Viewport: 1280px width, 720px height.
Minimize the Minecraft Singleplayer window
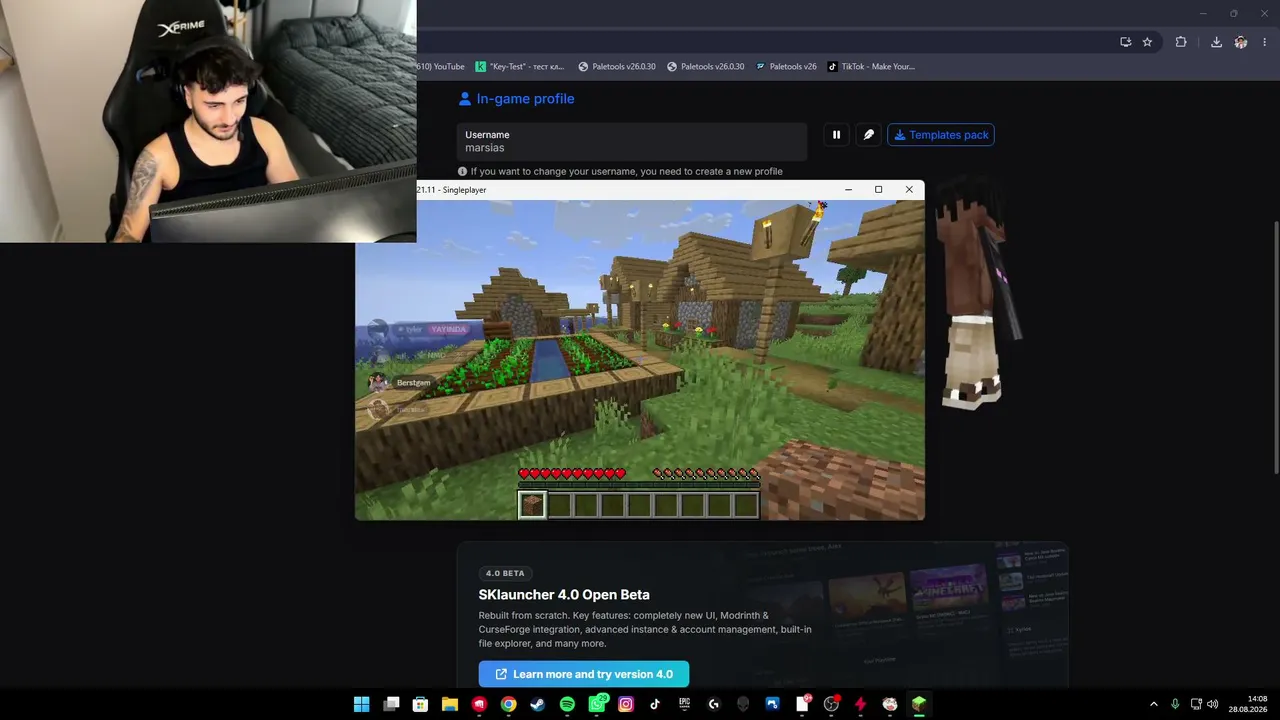point(848,189)
